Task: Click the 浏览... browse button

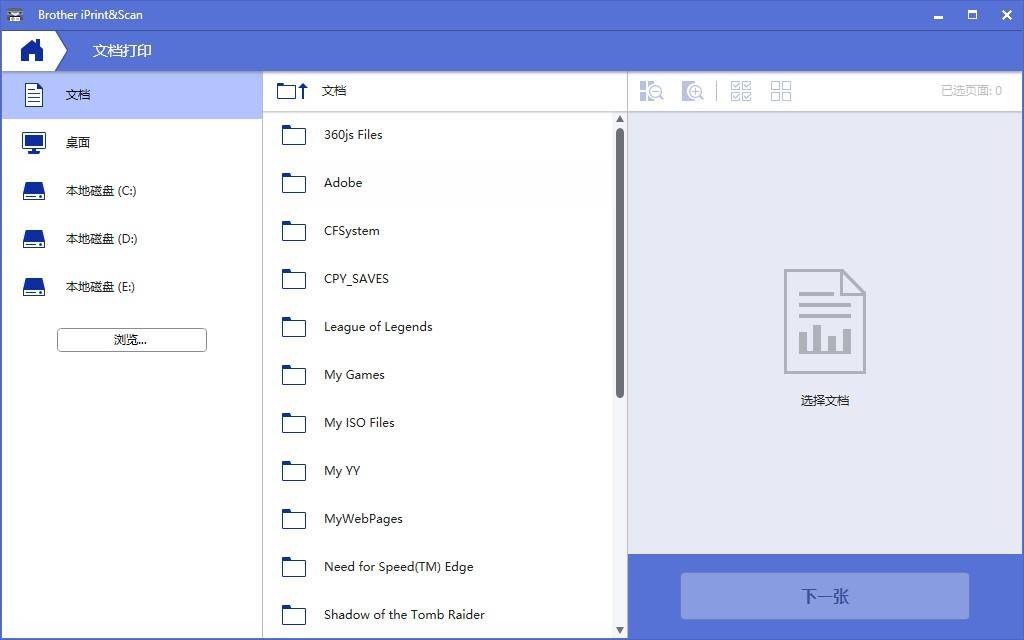Action: coord(131,339)
